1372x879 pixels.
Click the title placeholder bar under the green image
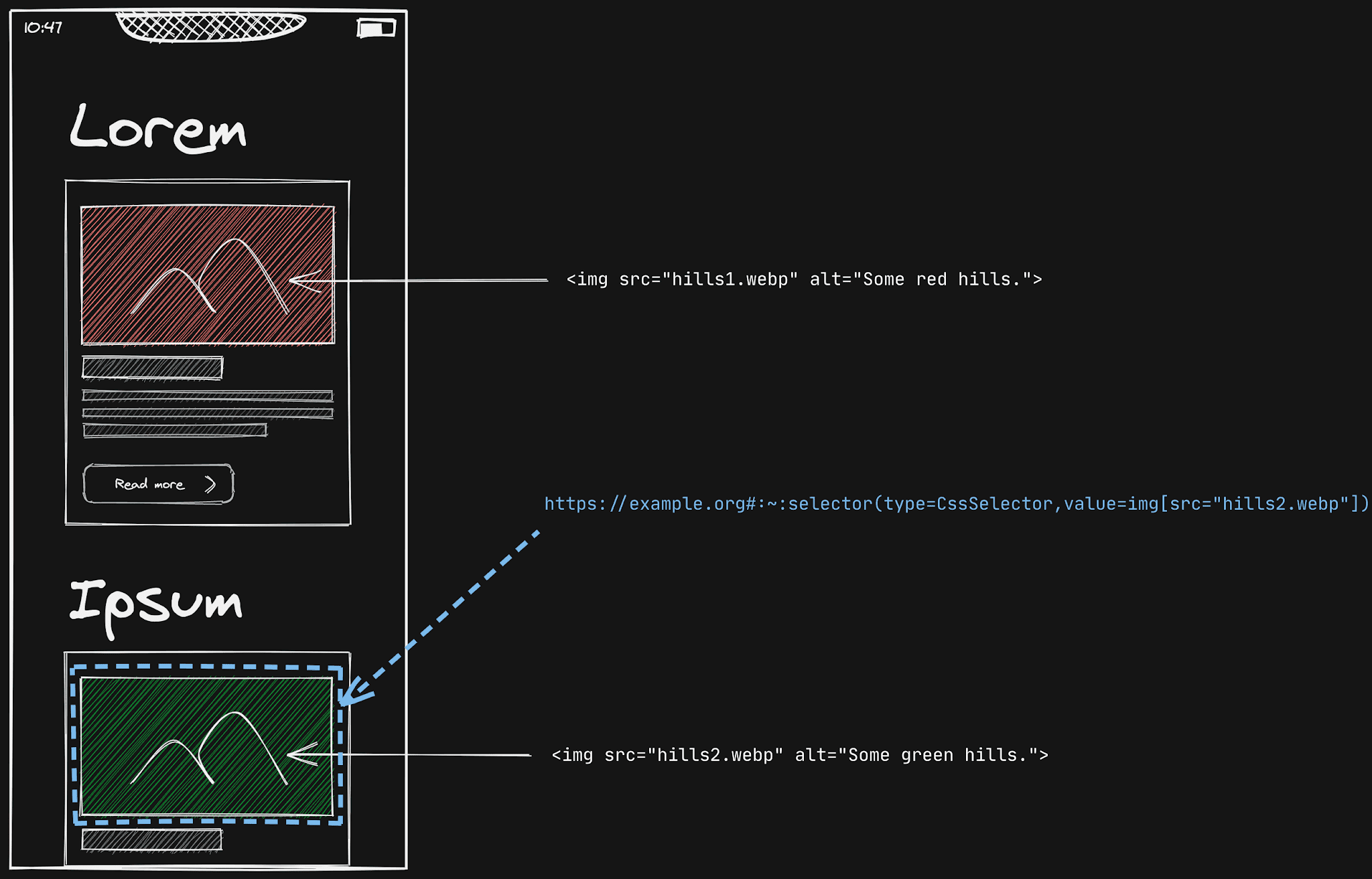(151, 840)
